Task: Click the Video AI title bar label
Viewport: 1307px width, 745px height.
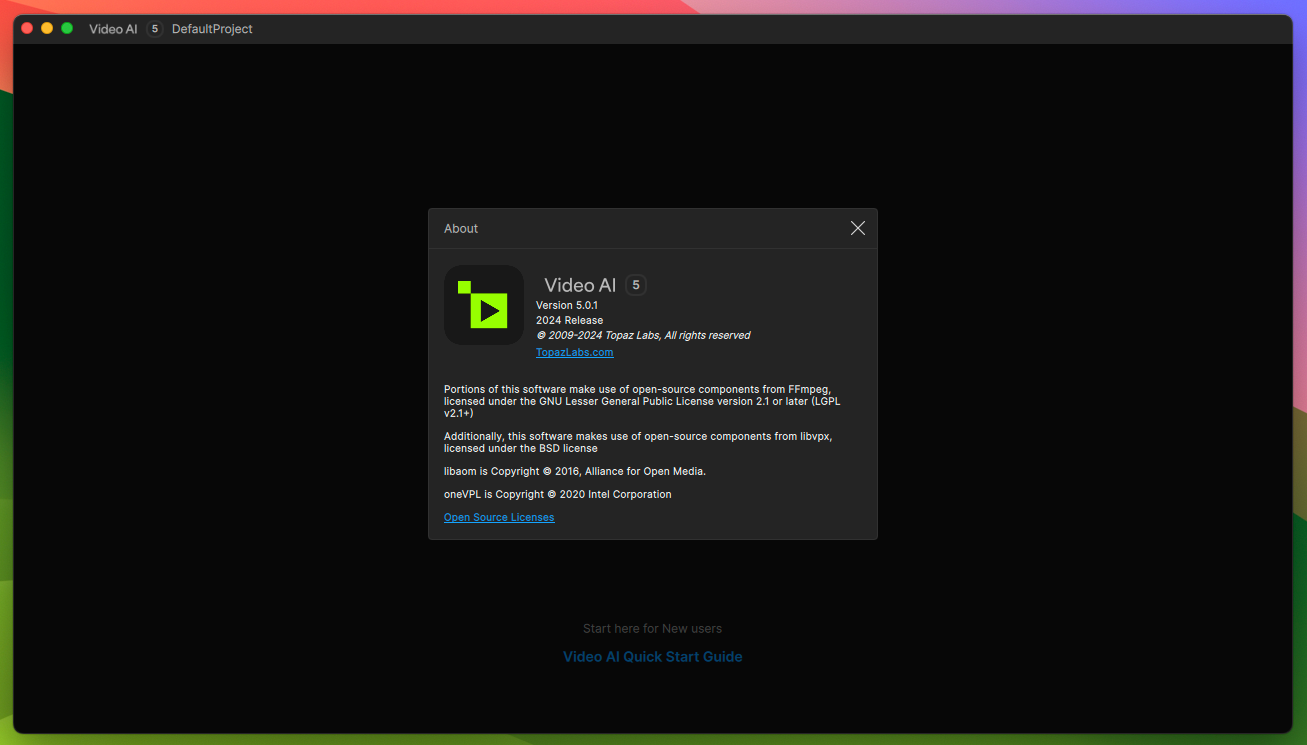Action: click(x=113, y=29)
